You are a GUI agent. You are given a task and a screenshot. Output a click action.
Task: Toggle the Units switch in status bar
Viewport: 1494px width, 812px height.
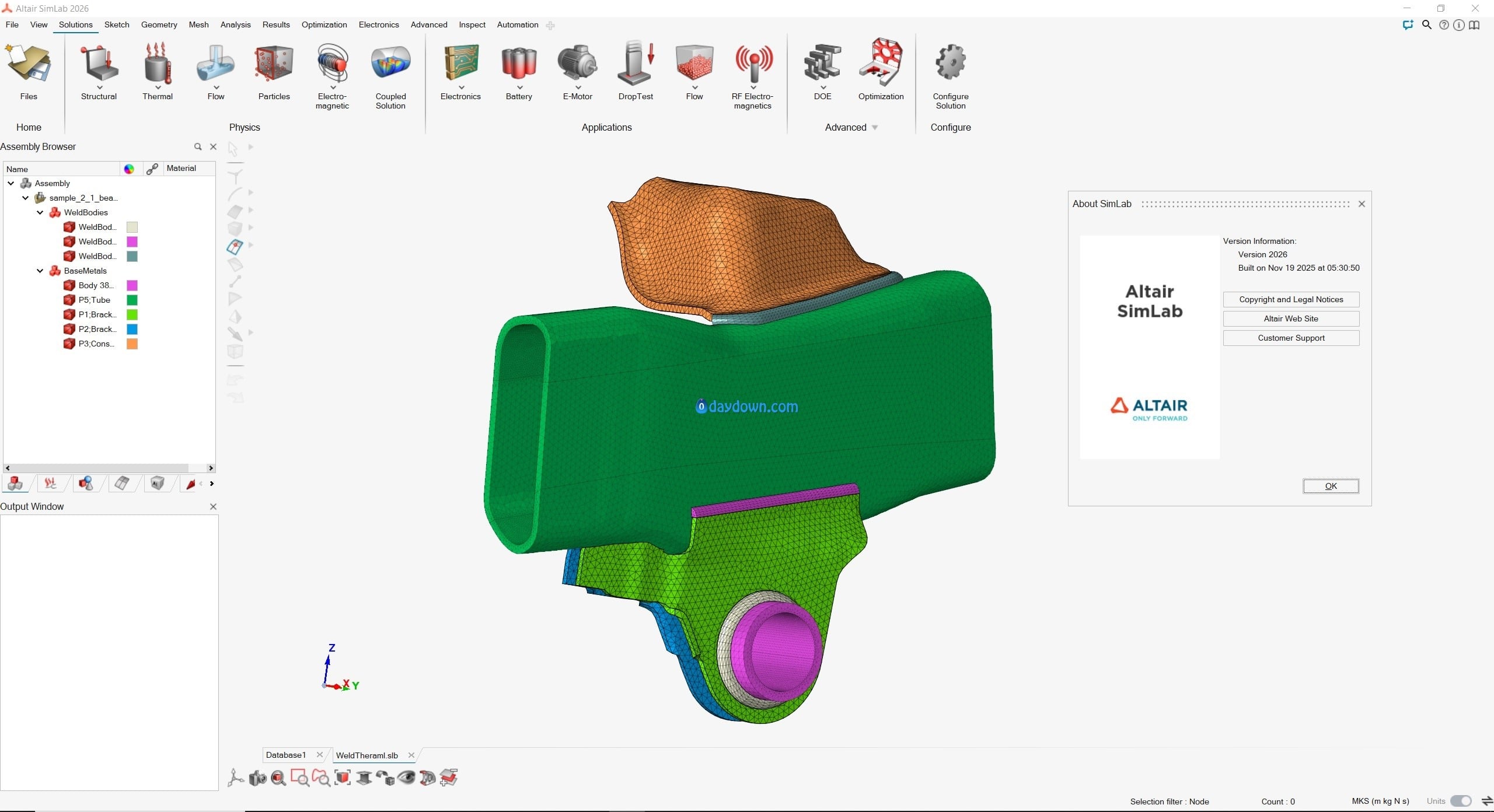click(x=1461, y=801)
